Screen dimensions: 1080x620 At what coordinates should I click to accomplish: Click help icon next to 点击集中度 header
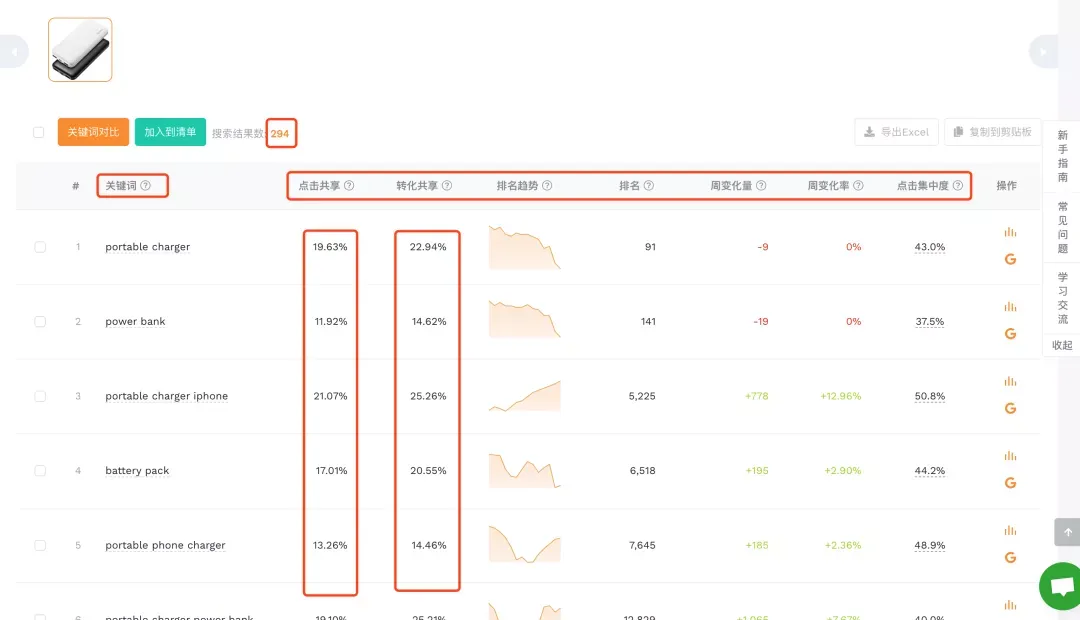pyautogui.click(x=957, y=185)
